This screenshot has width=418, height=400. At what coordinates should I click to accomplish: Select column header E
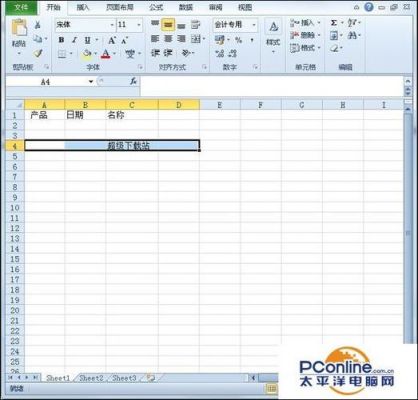tap(220, 105)
